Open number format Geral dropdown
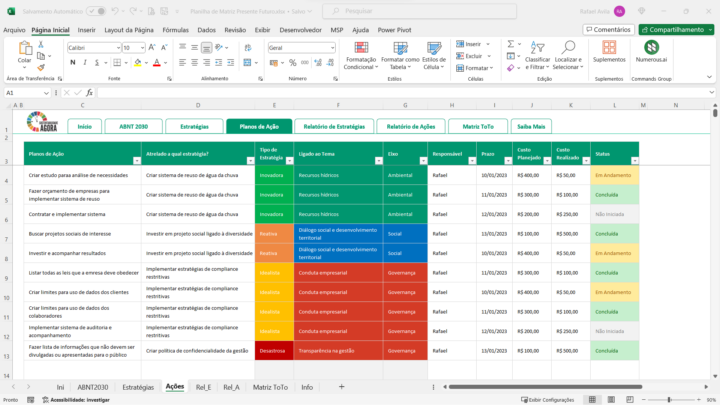This screenshot has height=405, width=720. 332,48
